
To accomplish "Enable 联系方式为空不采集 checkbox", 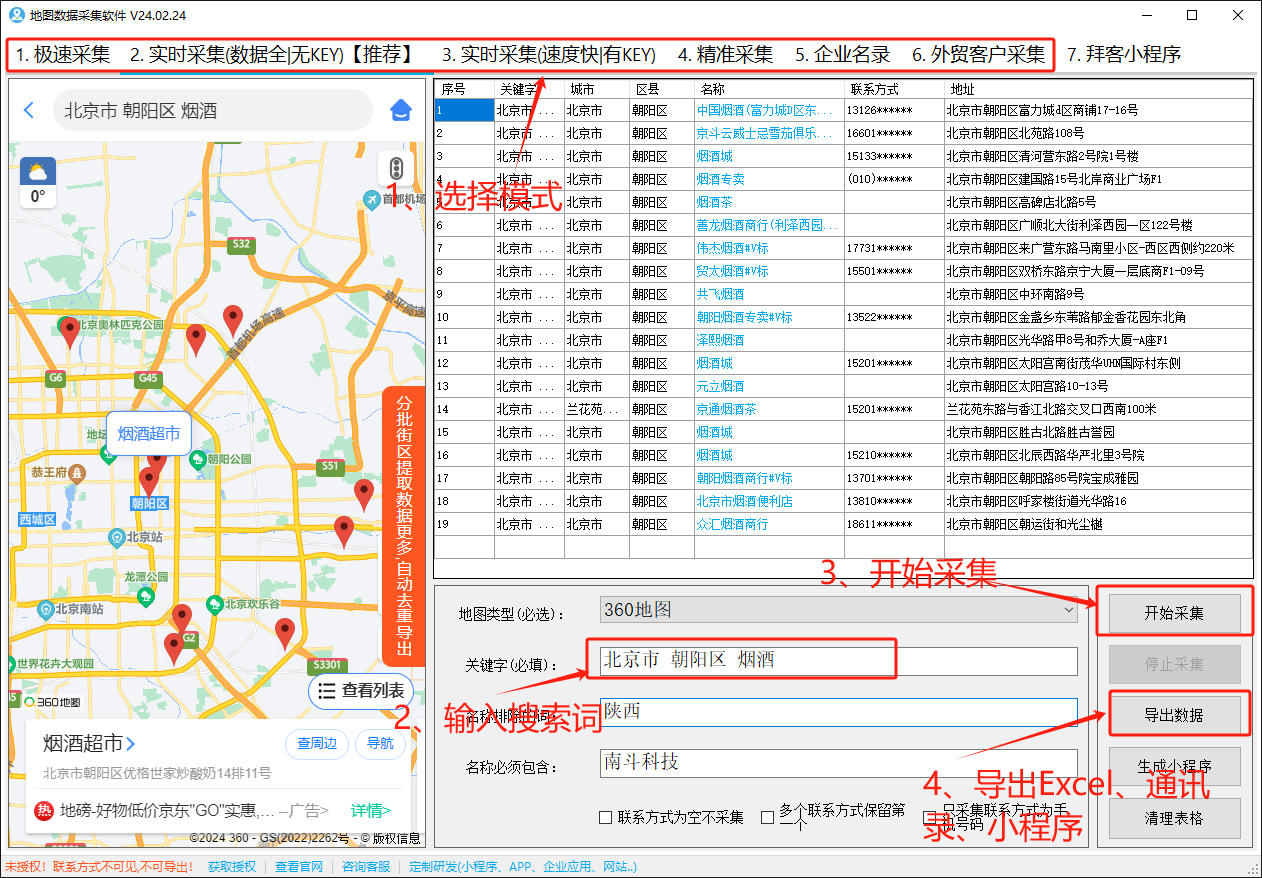I will (605, 817).
